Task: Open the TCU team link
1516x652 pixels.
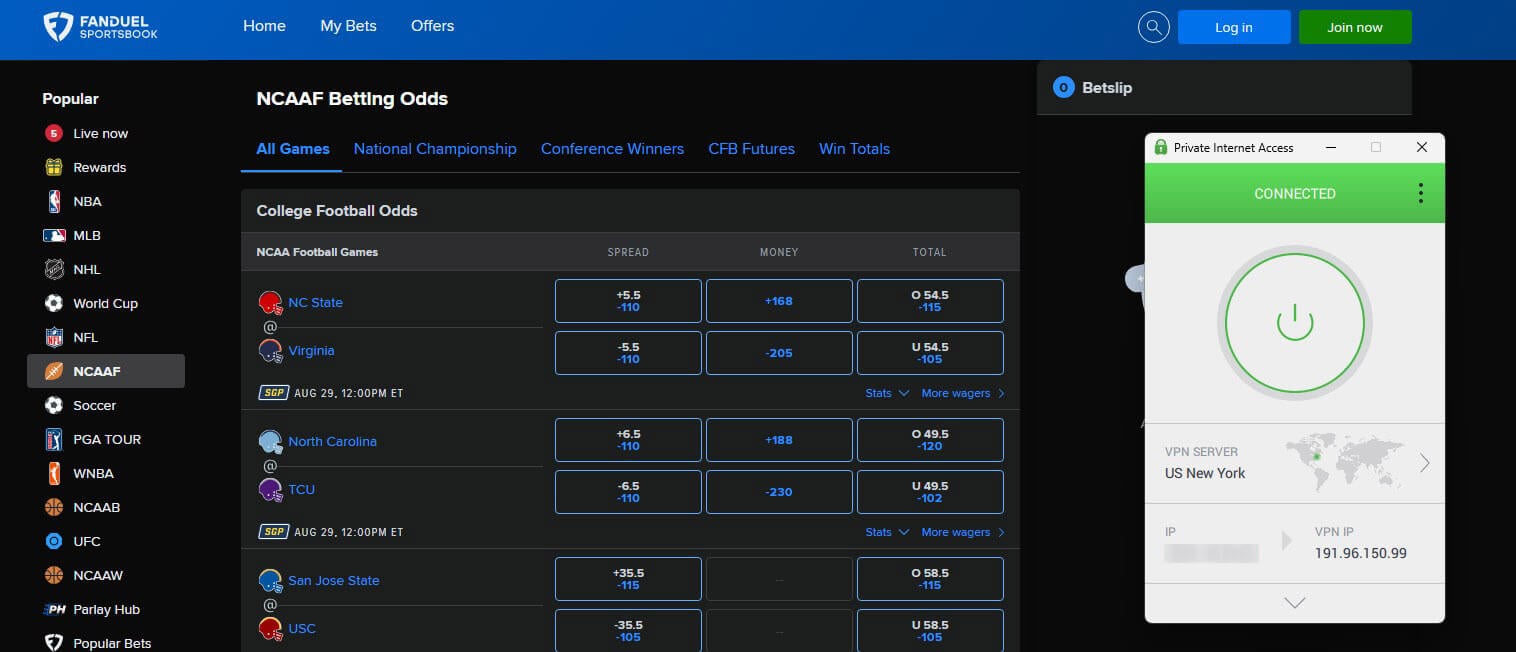Action: point(301,489)
